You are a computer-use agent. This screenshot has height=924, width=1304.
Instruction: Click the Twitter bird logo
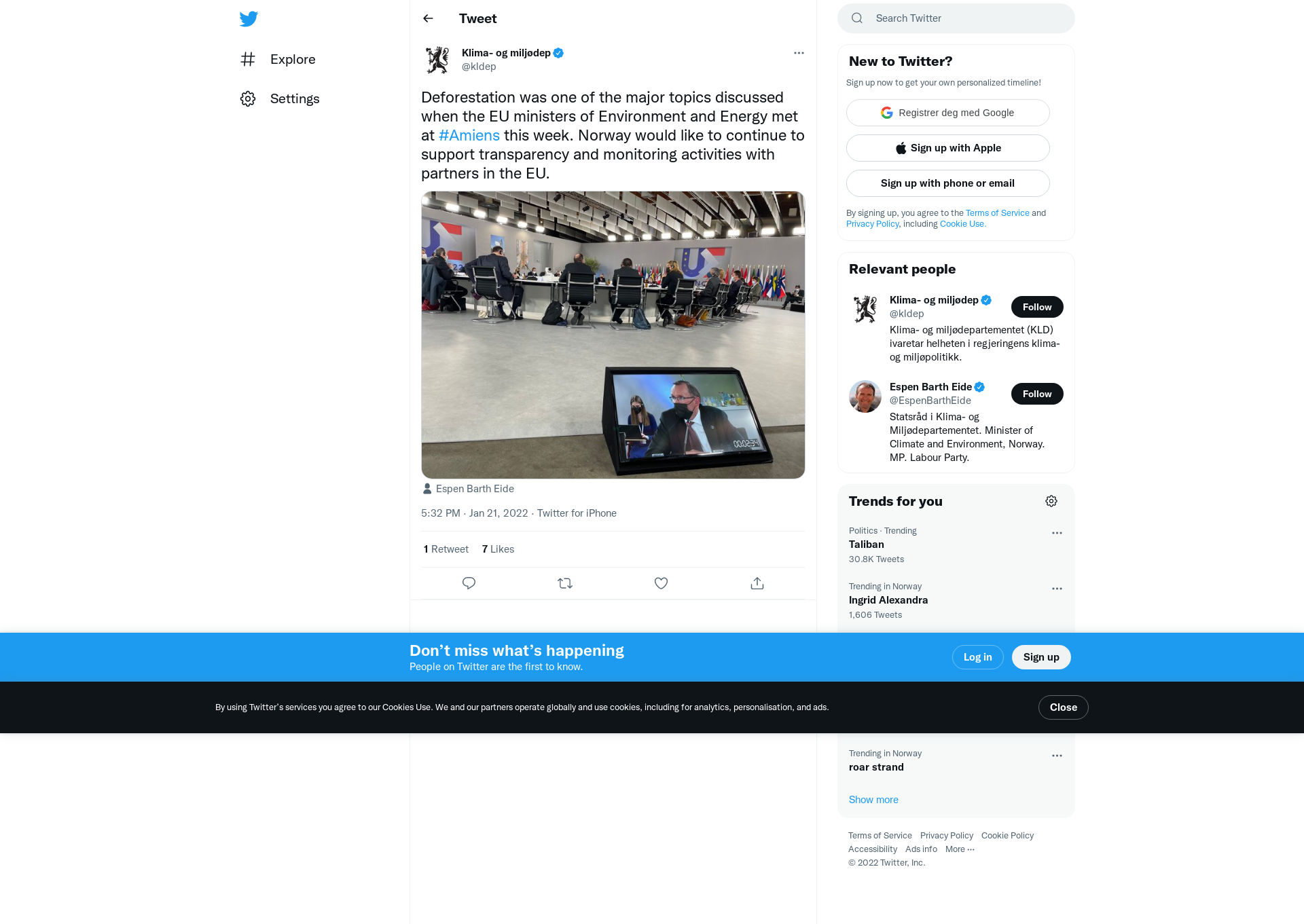[x=249, y=18]
